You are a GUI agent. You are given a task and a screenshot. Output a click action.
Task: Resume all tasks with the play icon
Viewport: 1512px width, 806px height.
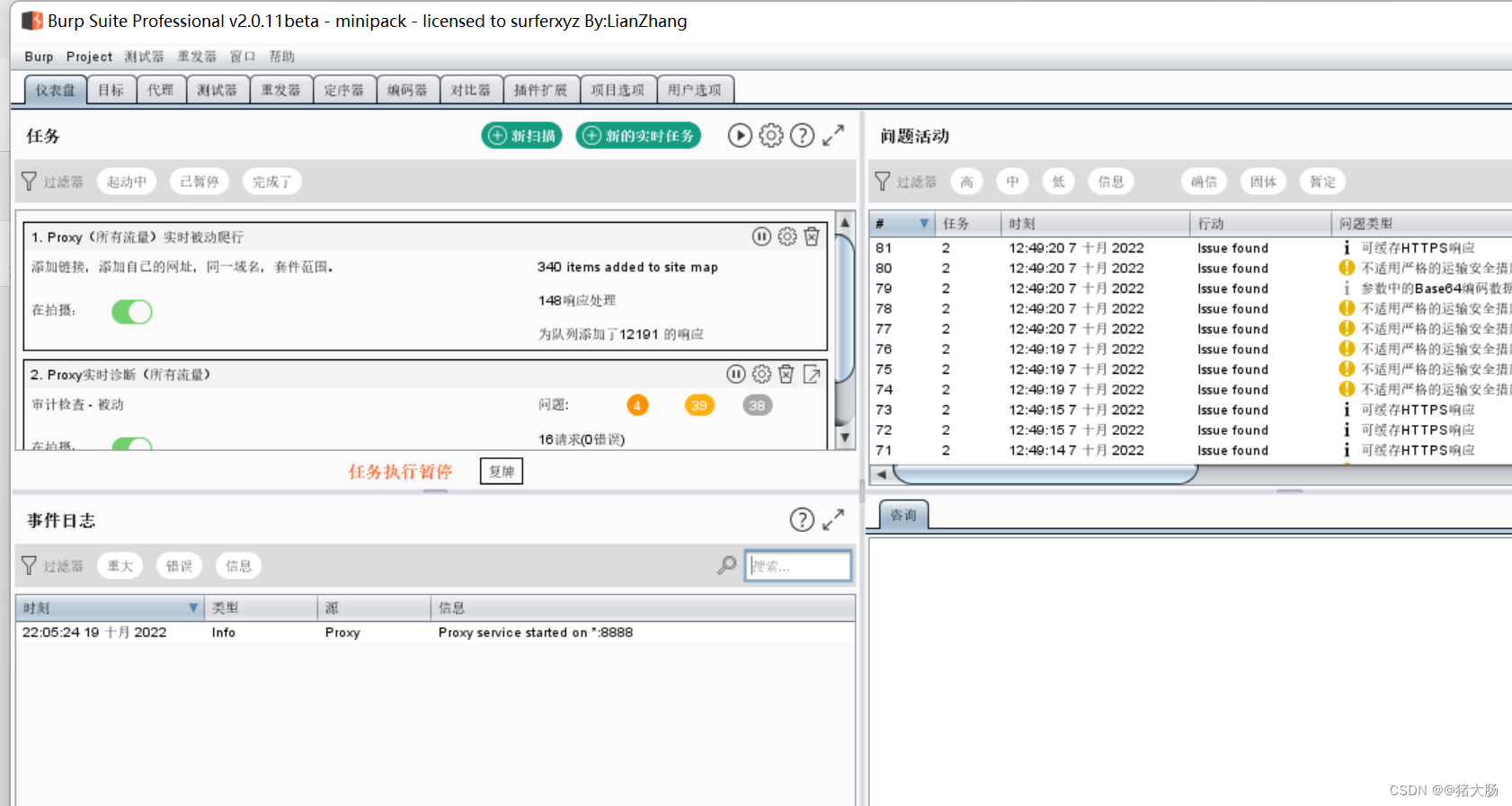(740, 136)
